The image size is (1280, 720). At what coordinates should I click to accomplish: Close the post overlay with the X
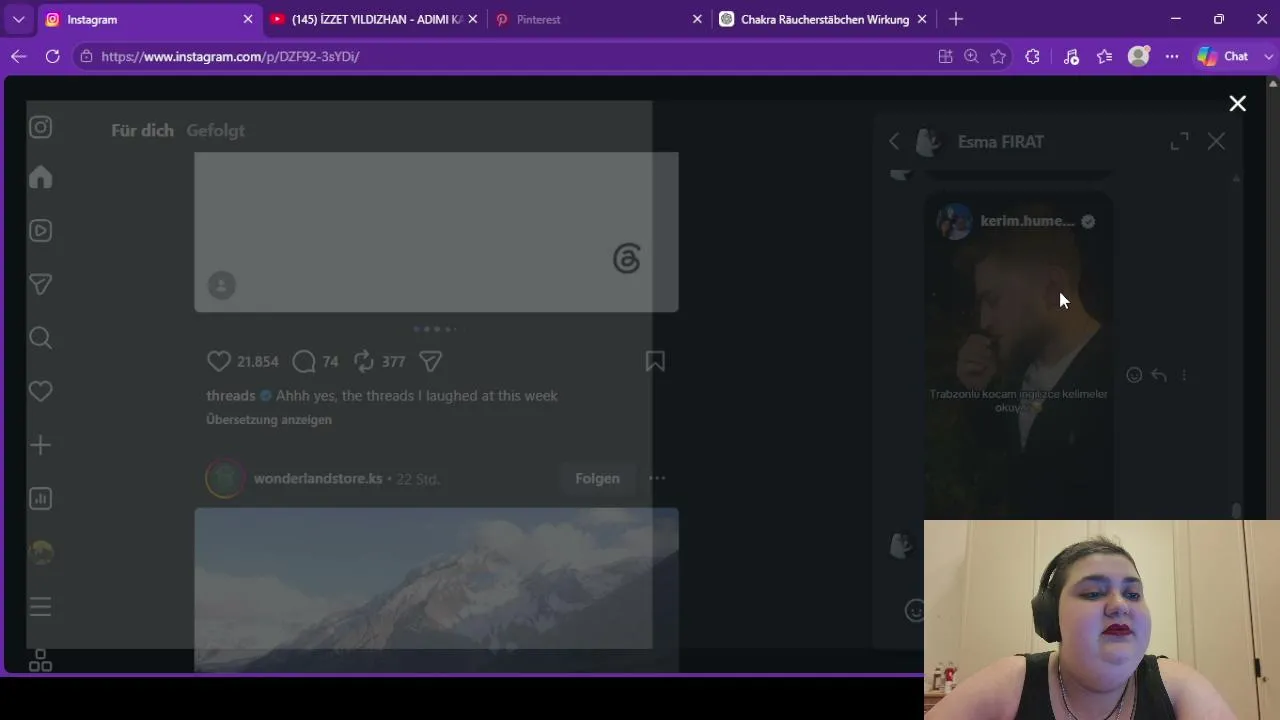pos(1238,104)
